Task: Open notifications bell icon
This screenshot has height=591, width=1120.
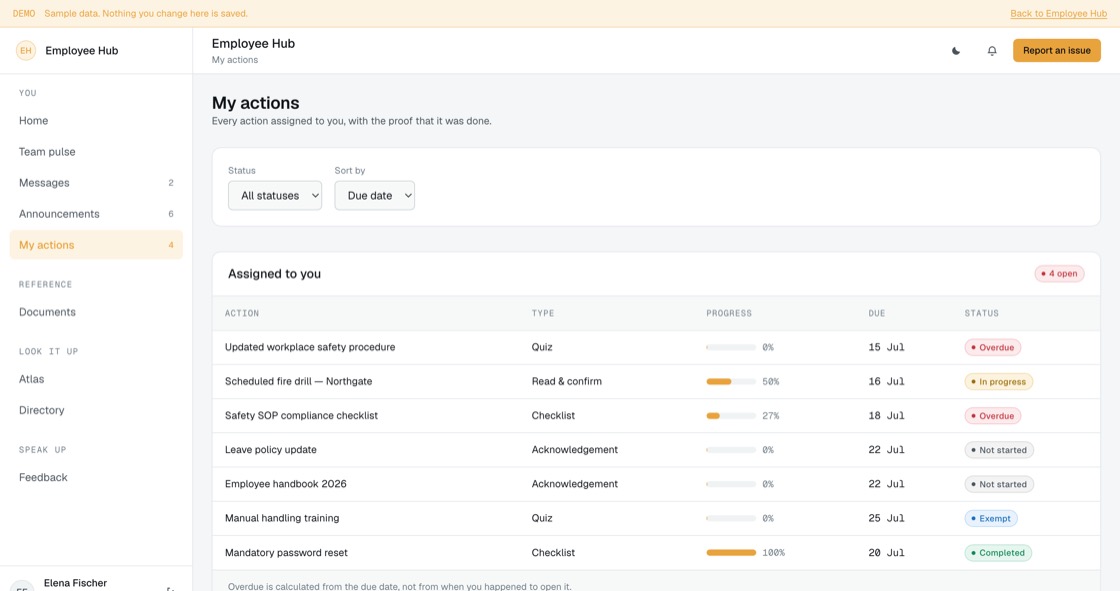Action: pos(991,51)
